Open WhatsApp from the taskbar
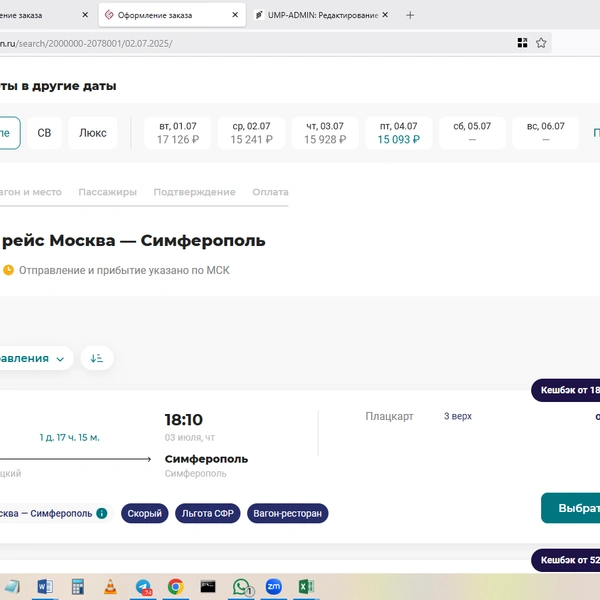The width and height of the screenshot is (600, 600). (241, 586)
